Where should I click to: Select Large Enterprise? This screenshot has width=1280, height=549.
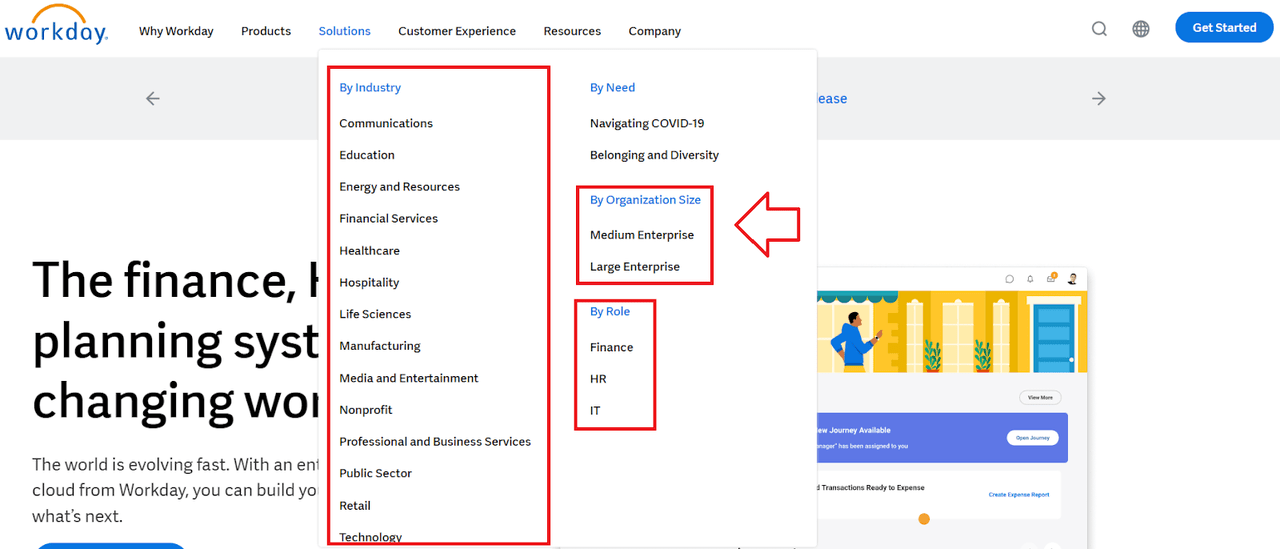635,267
